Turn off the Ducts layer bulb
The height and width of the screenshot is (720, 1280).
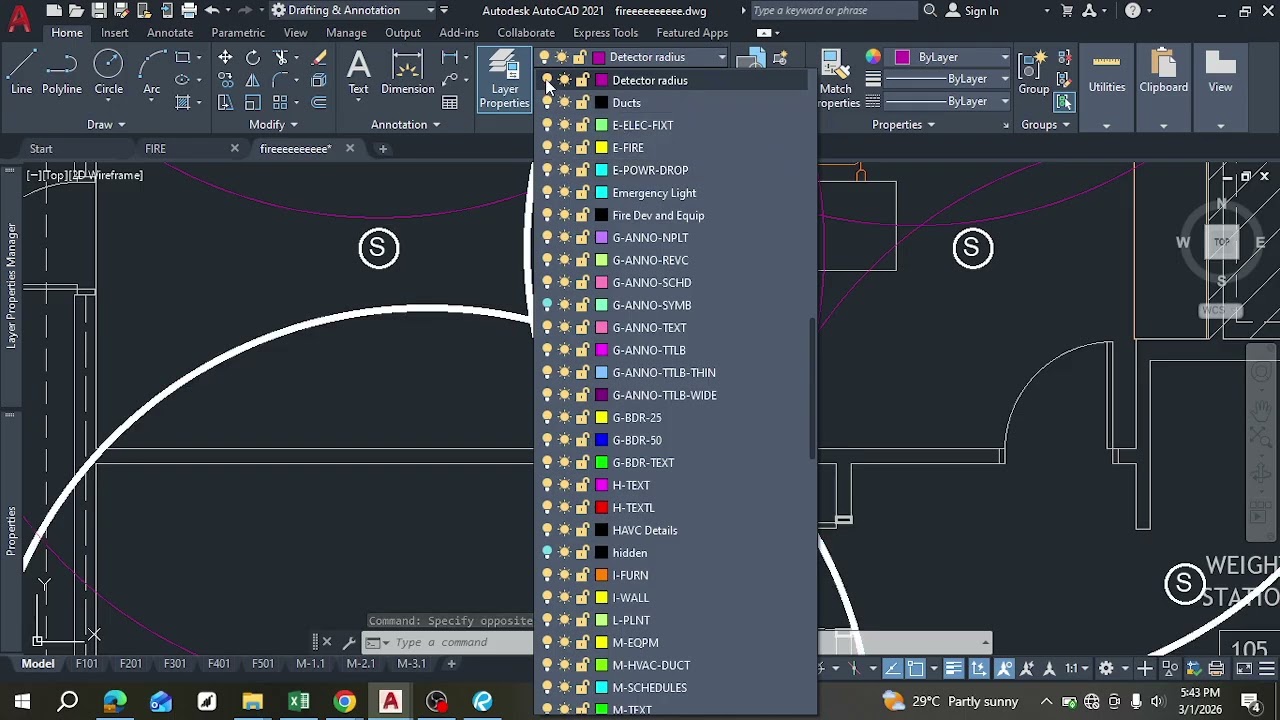[547, 102]
